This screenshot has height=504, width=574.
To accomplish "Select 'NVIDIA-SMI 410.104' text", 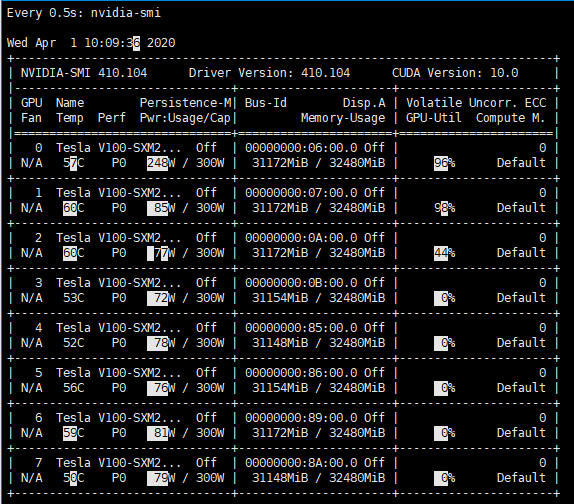I will pyautogui.click(x=84, y=73).
